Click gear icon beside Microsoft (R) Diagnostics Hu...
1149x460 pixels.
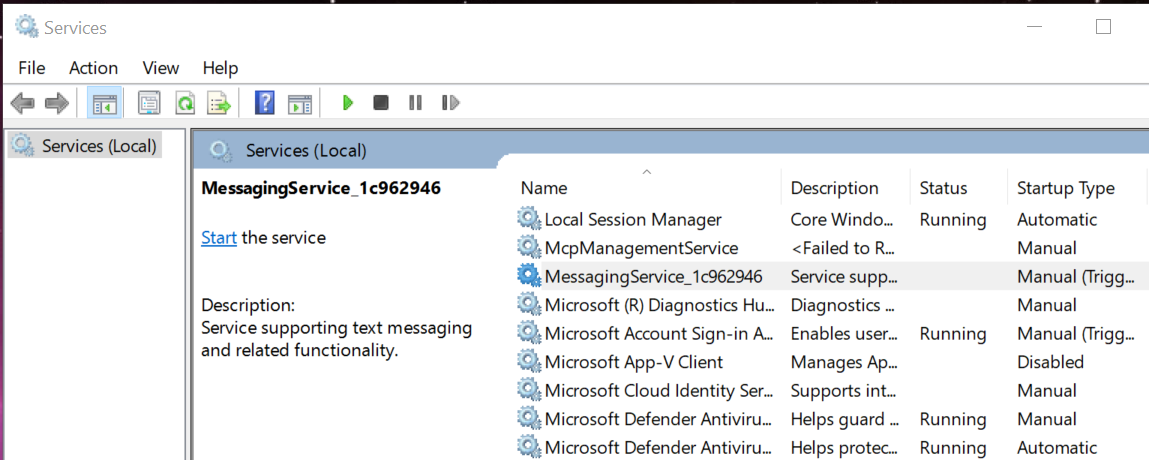click(528, 305)
